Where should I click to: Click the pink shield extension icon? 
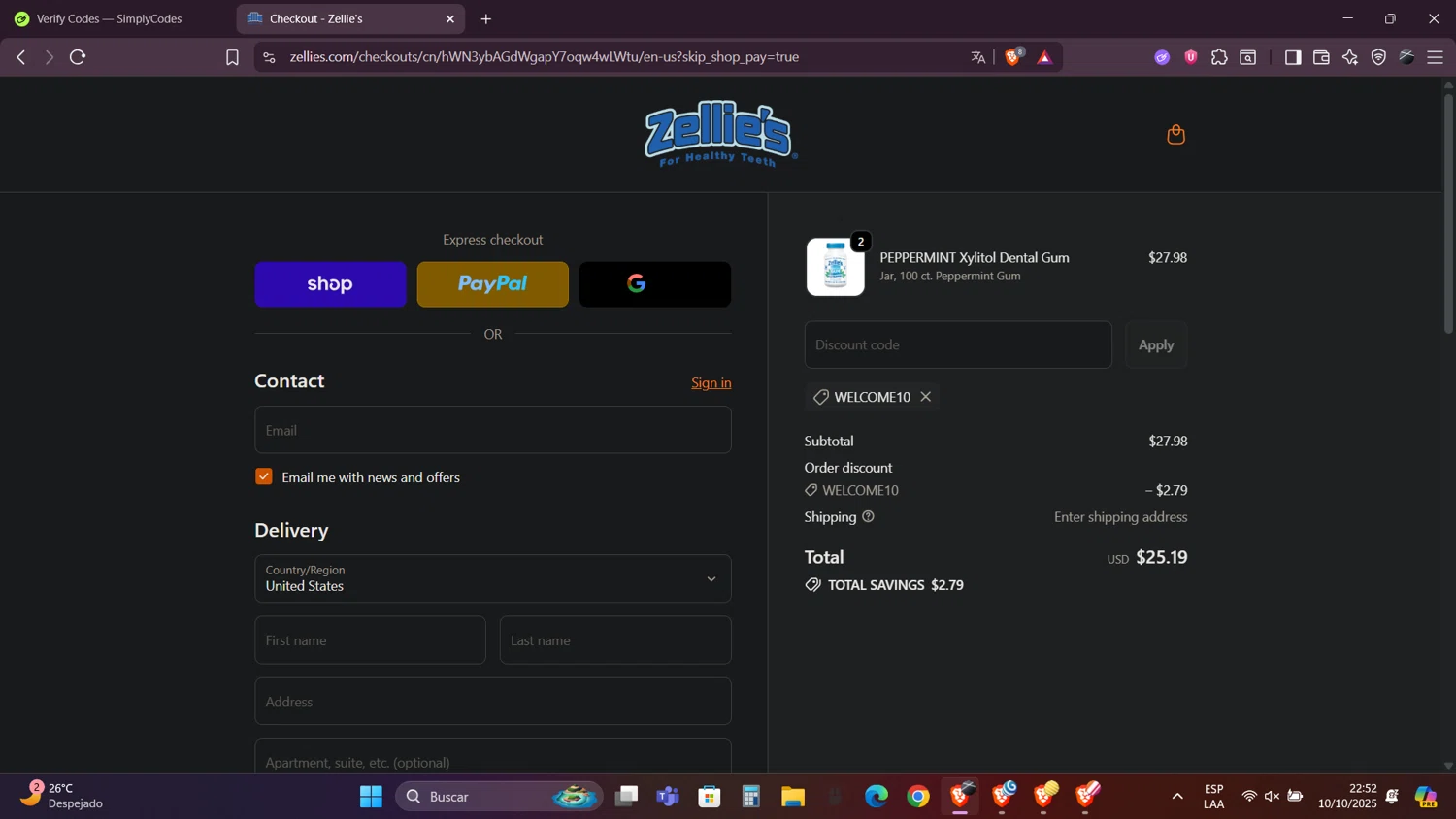[1190, 57]
